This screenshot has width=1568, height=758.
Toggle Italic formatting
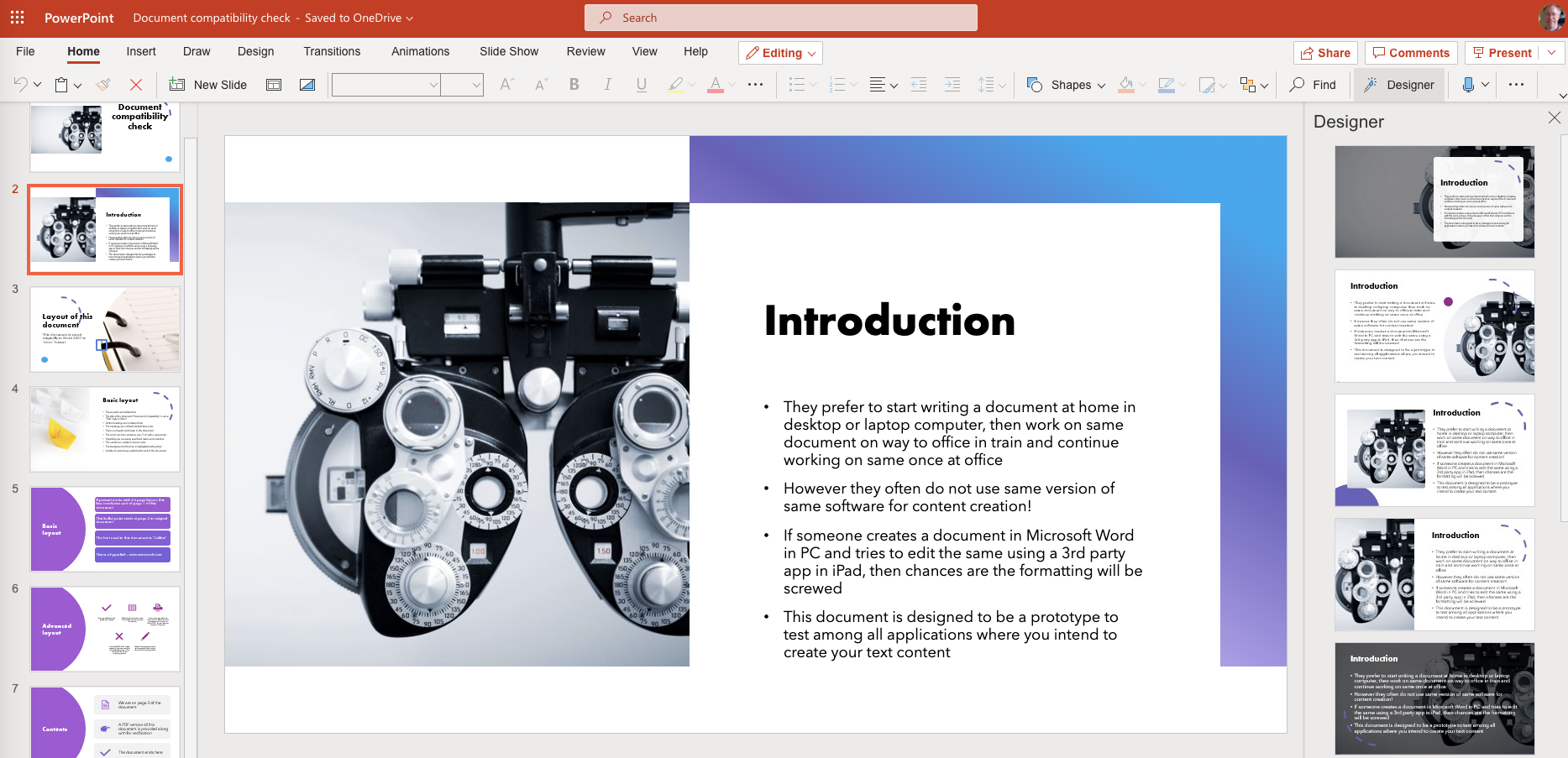[607, 84]
